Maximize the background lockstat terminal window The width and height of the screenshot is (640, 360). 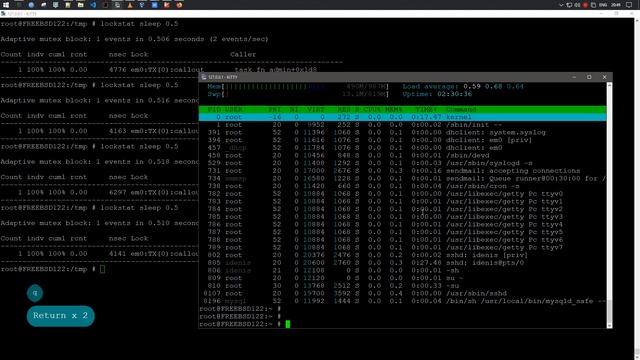[616, 13]
